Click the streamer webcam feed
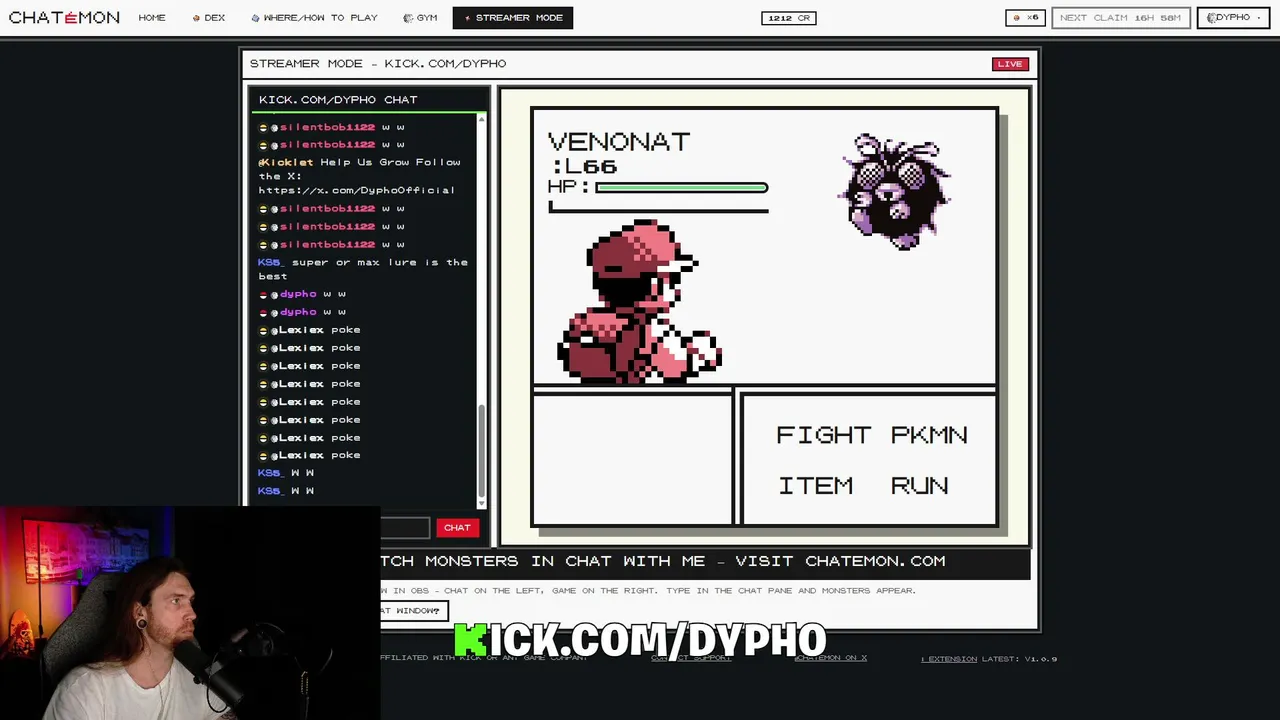1280x720 pixels. coord(190,613)
